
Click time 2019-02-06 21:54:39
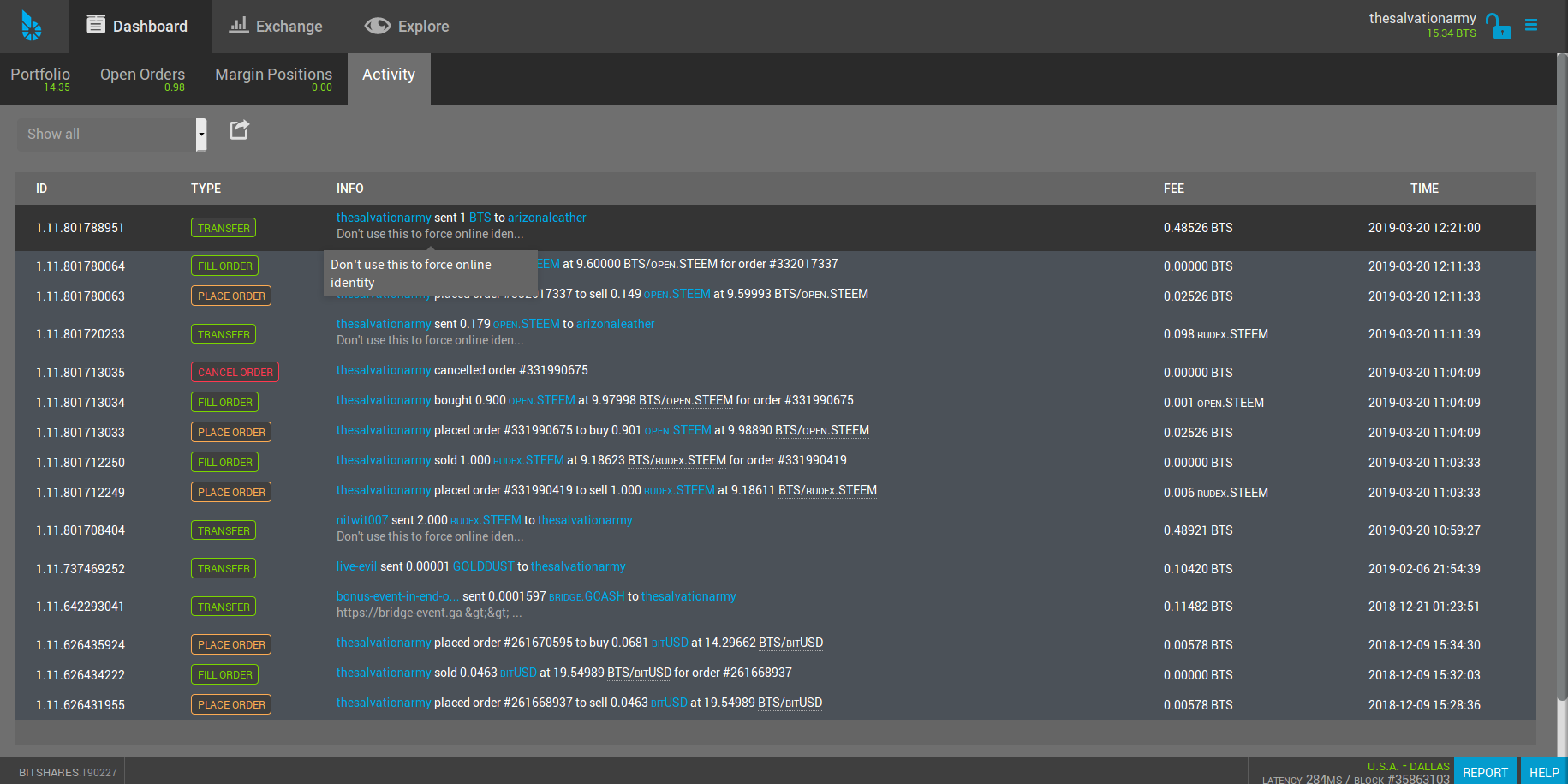tap(1424, 569)
